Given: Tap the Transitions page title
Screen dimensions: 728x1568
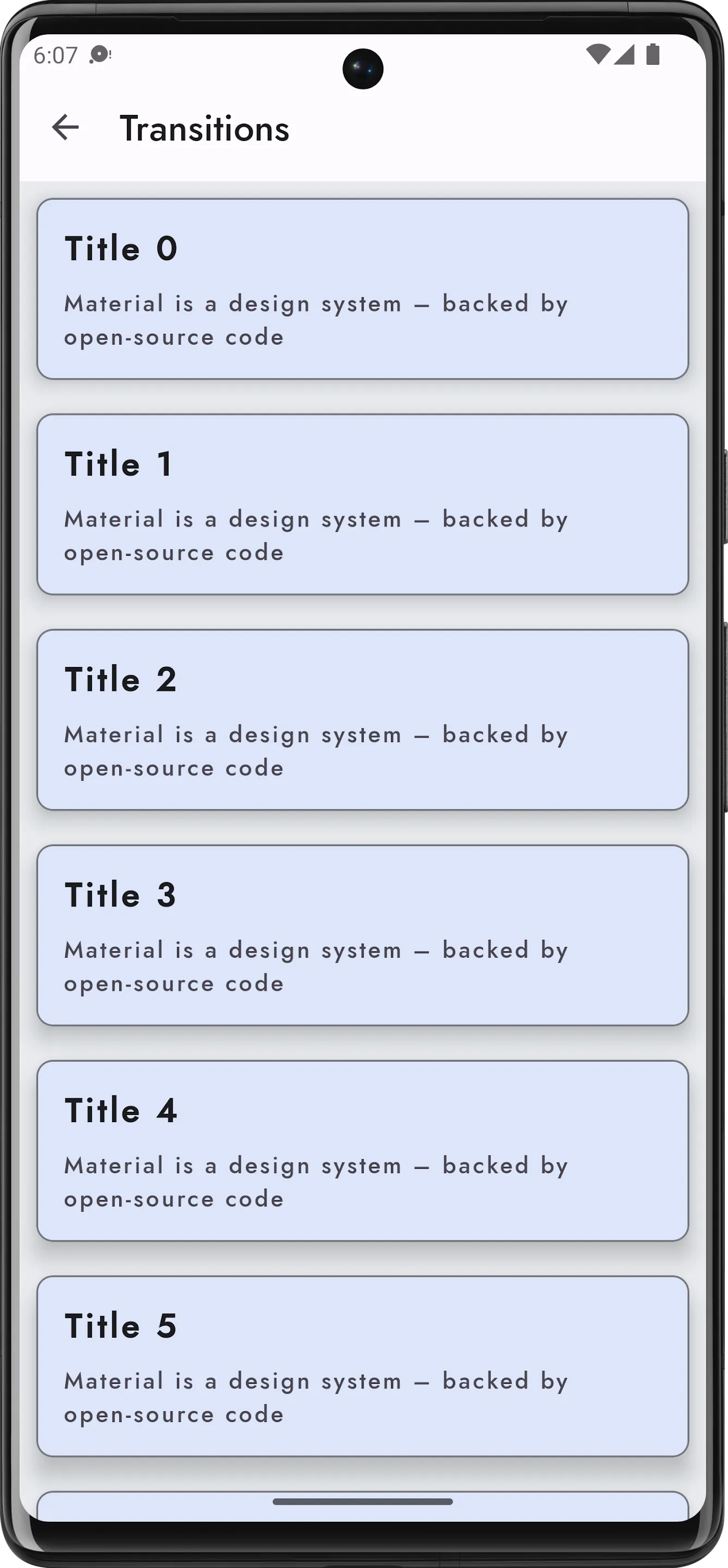Looking at the screenshot, I should (205, 128).
